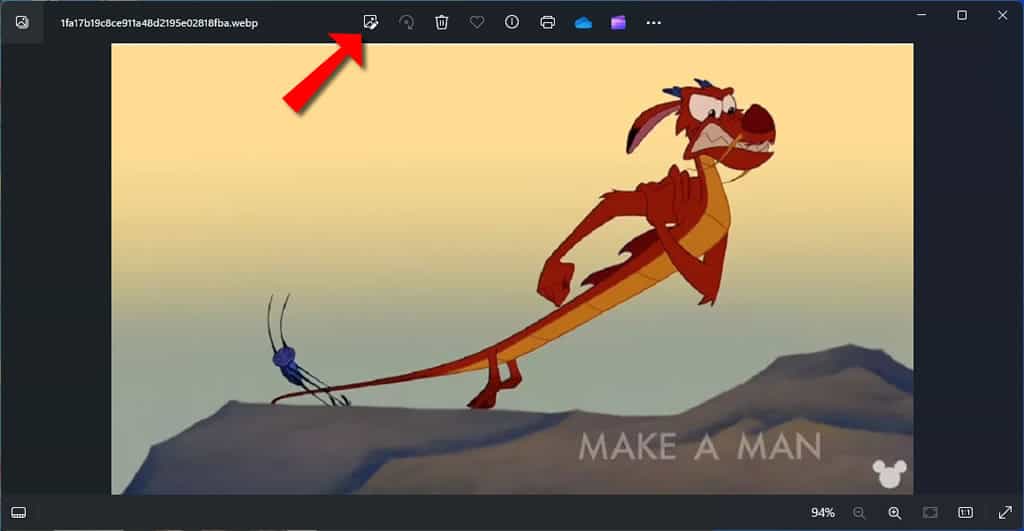
Task: Close the Photos window
Action: (1002, 14)
